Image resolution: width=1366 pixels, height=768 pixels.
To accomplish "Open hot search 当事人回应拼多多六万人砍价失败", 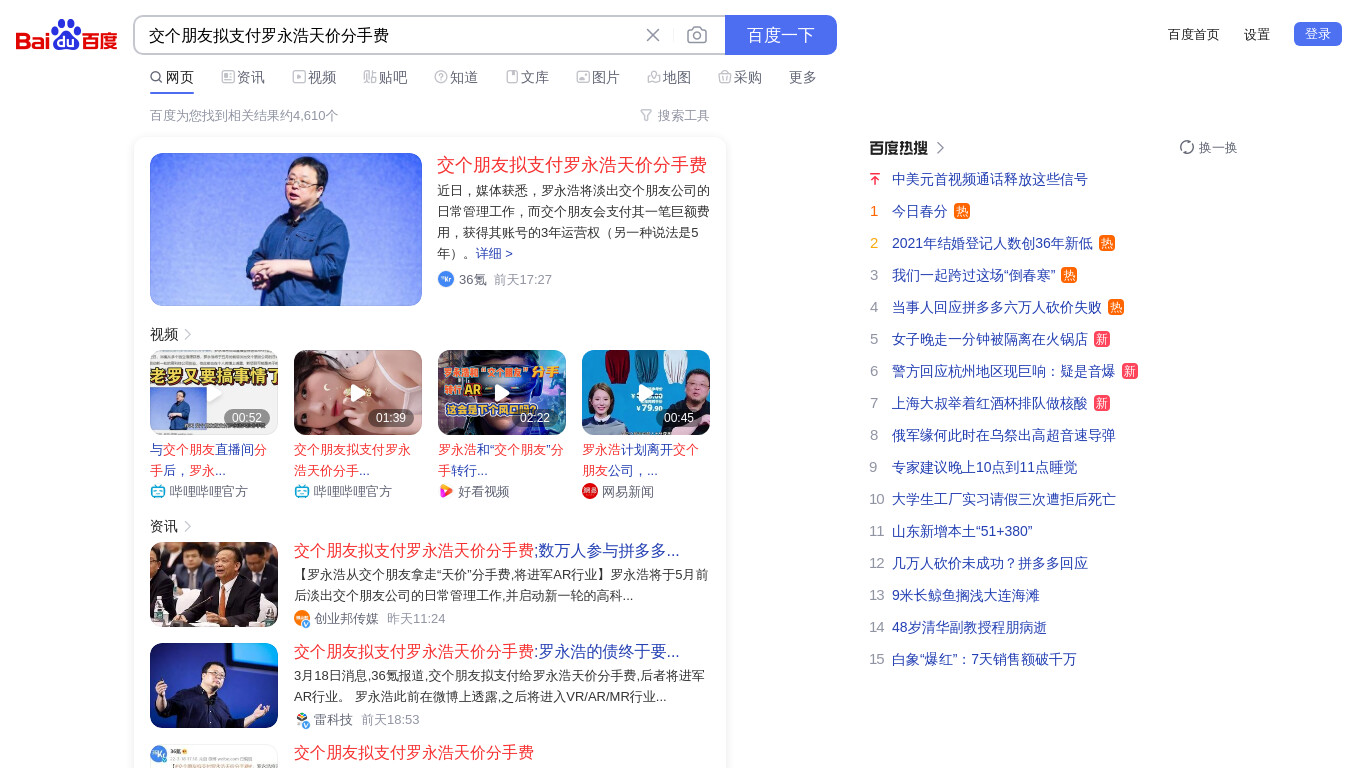I will [x=997, y=307].
